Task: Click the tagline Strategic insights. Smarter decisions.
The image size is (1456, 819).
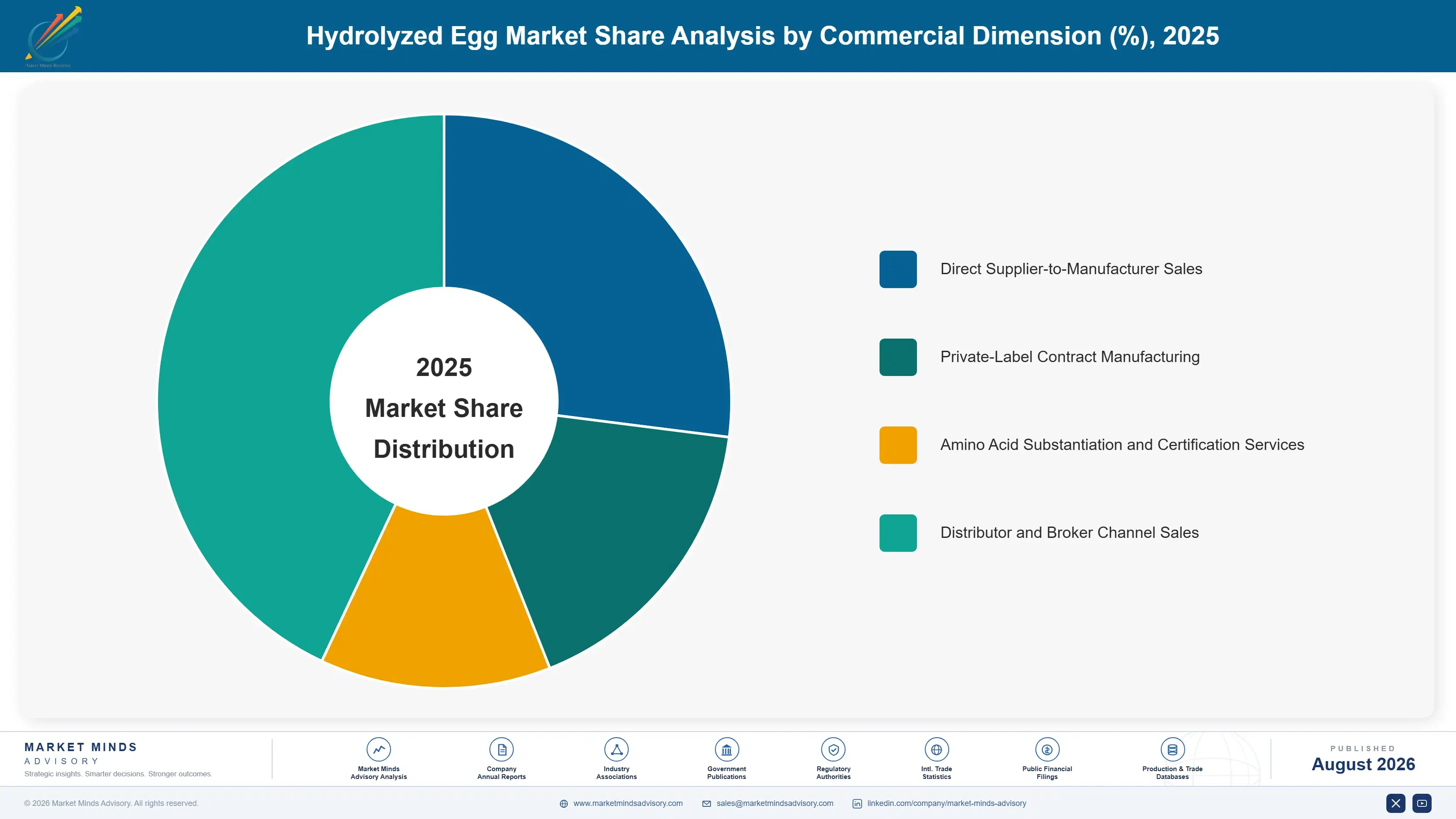Action: point(118,774)
